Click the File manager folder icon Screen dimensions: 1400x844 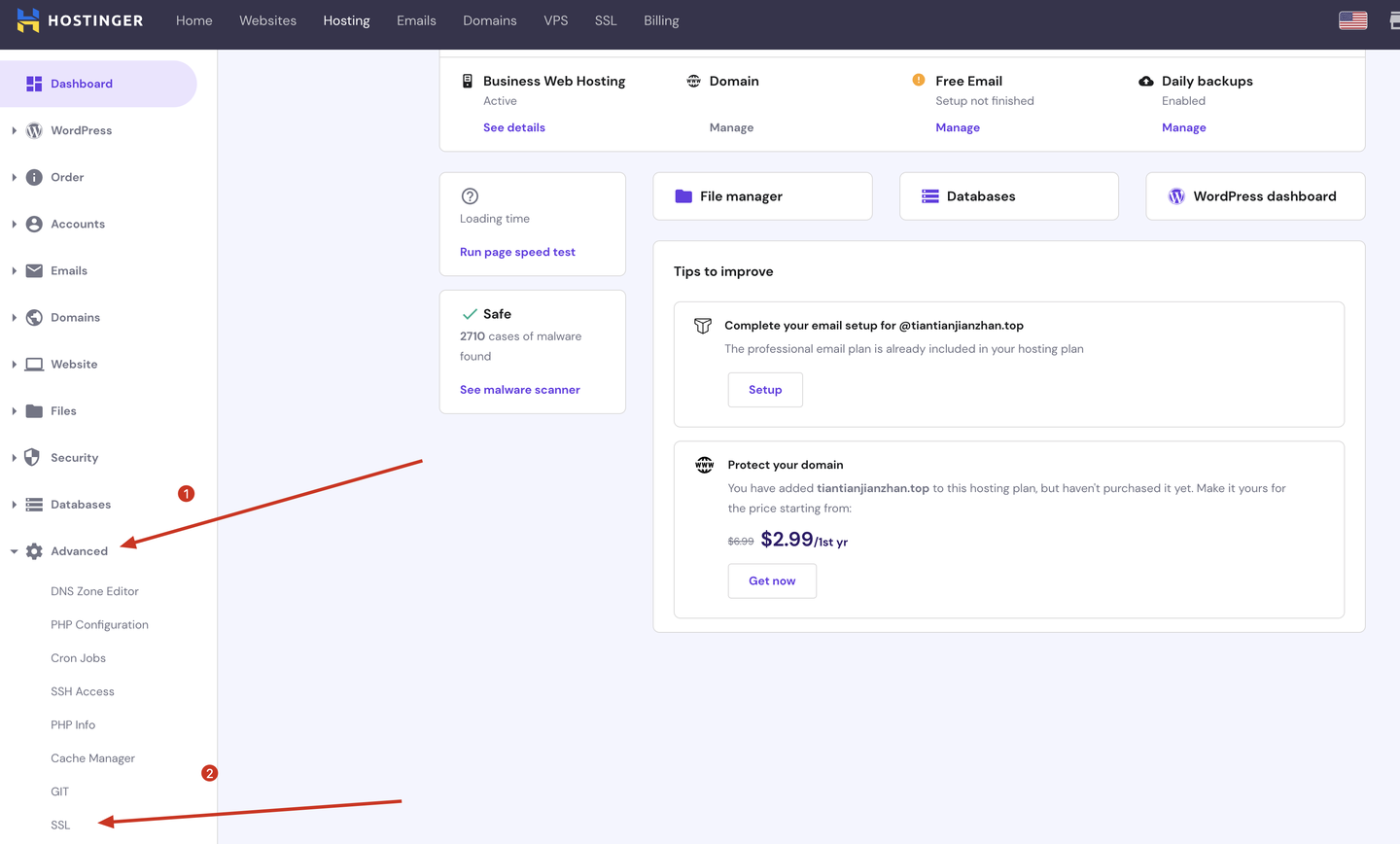(683, 196)
